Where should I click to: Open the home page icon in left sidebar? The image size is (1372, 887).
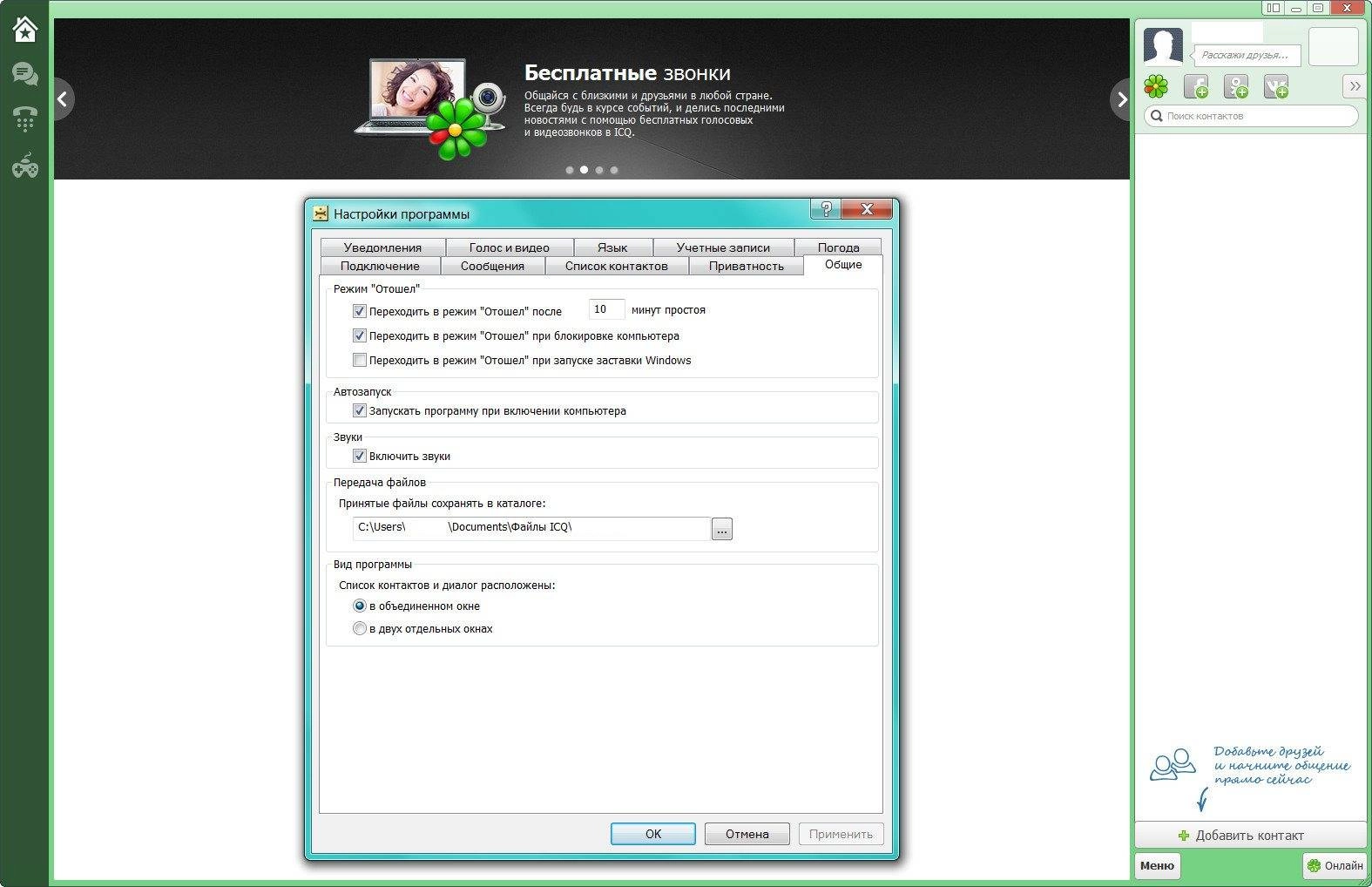[24, 30]
